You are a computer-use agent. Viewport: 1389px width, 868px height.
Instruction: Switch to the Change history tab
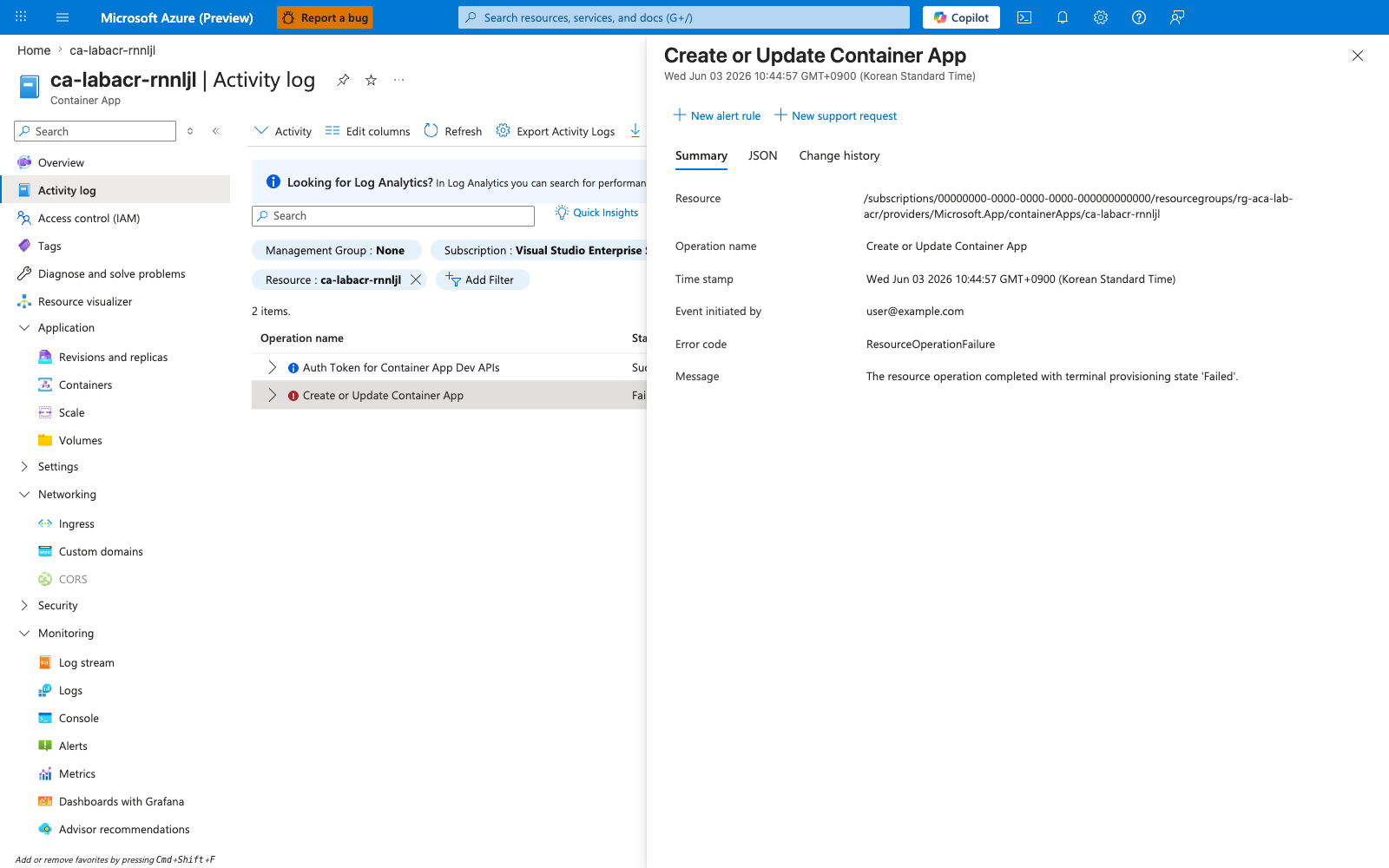[x=839, y=155]
